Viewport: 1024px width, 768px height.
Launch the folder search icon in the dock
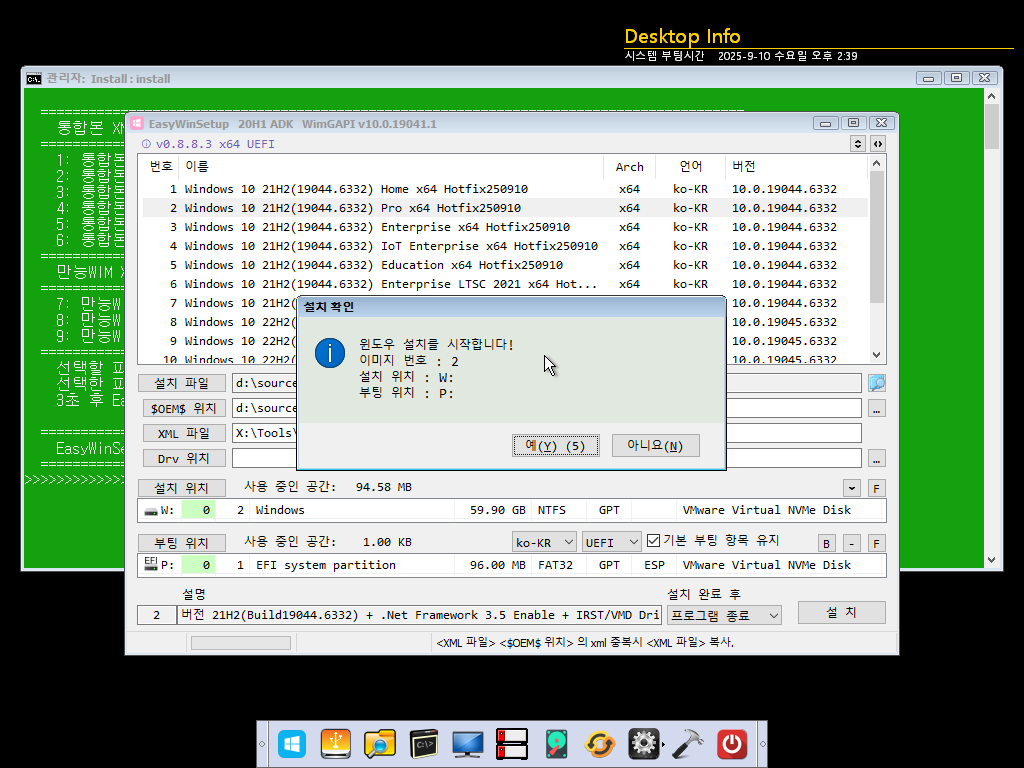click(x=379, y=744)
